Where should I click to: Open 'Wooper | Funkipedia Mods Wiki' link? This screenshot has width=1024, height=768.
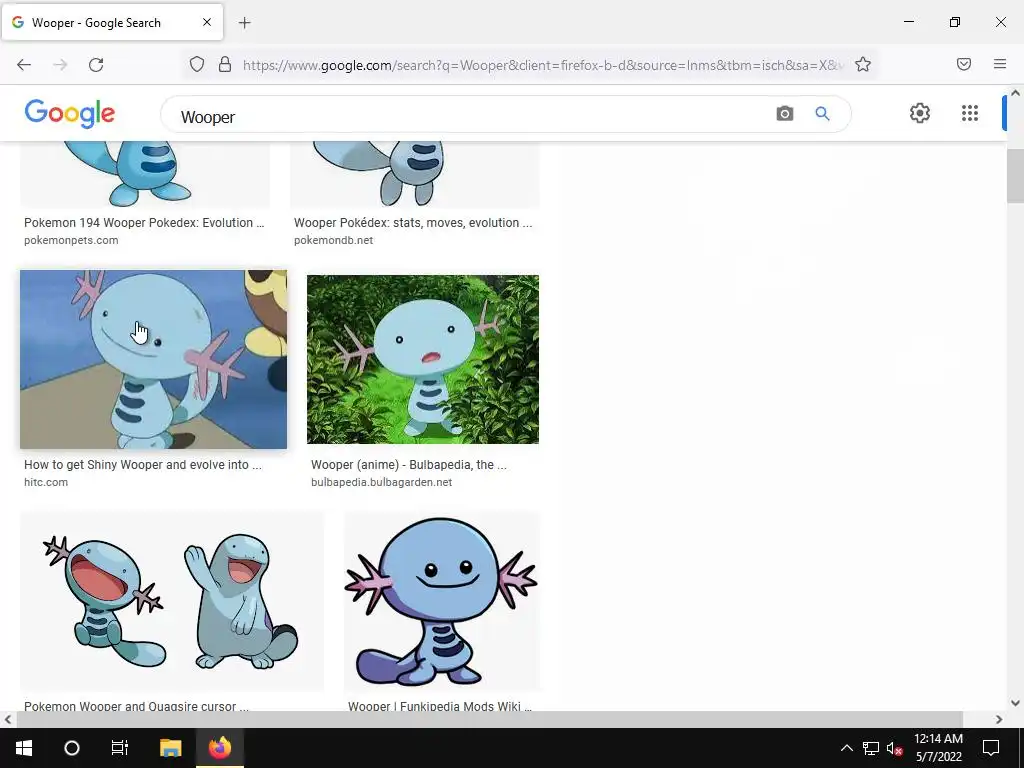tap(440, 706)
